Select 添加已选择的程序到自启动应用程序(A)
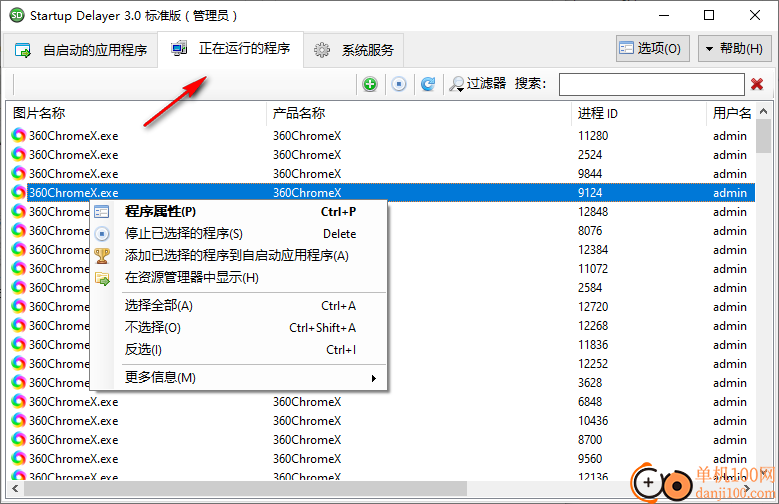779x504 pixels. tap(238, 255)
